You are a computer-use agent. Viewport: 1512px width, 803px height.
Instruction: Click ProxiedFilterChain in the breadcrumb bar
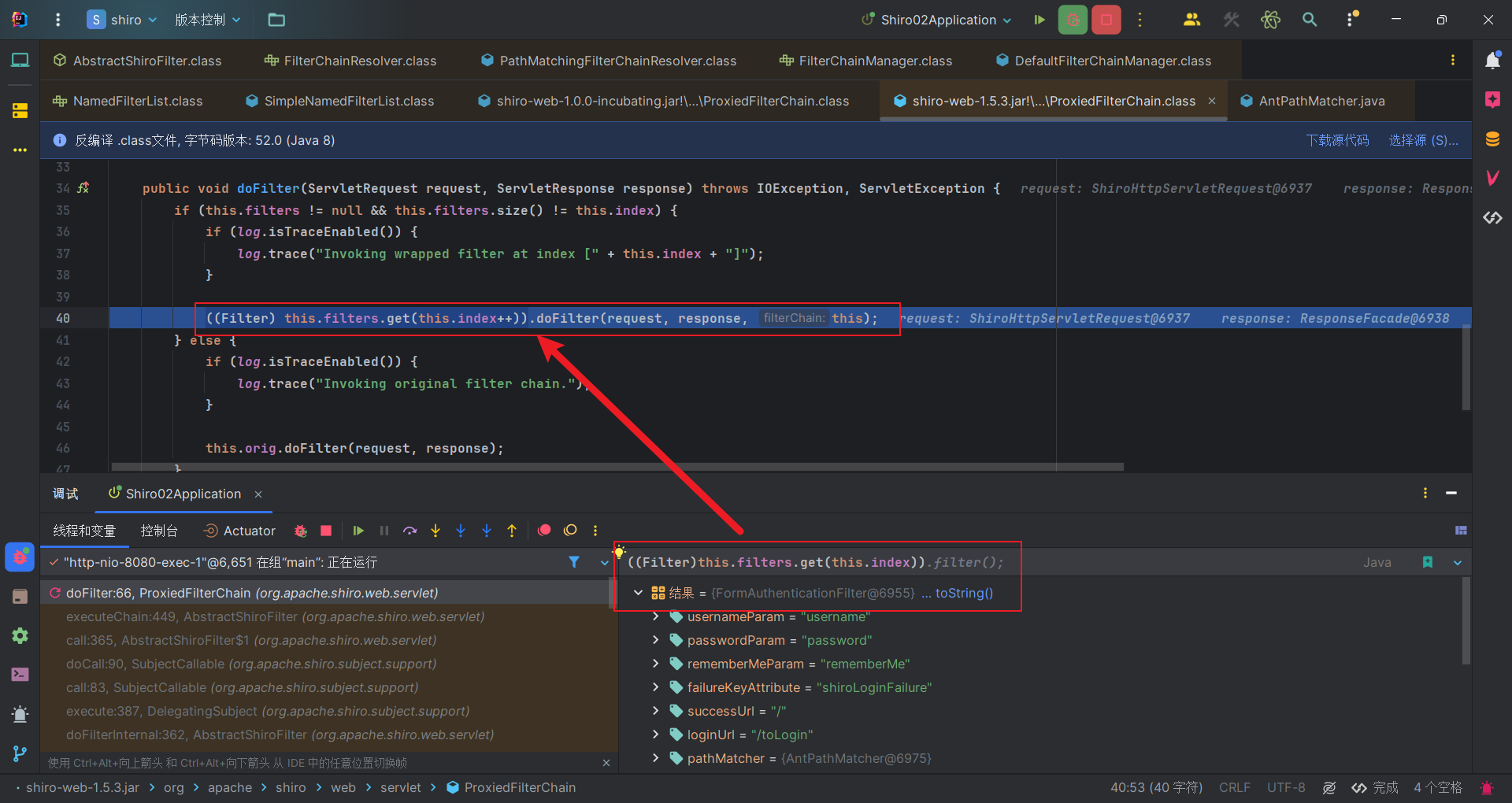pos(511,787)
